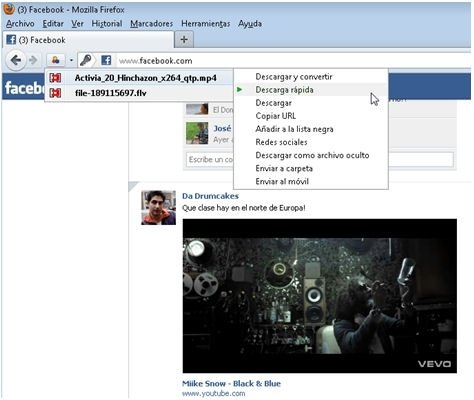Screen dimensions: 474x400
Task: Click post text Que clase hay en el norte
Action: click(x=243, y=208)
